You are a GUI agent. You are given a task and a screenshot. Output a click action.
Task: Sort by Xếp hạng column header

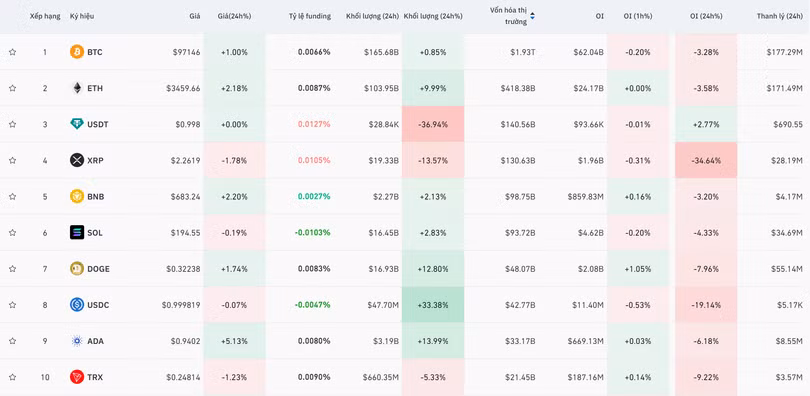(45, 17)
